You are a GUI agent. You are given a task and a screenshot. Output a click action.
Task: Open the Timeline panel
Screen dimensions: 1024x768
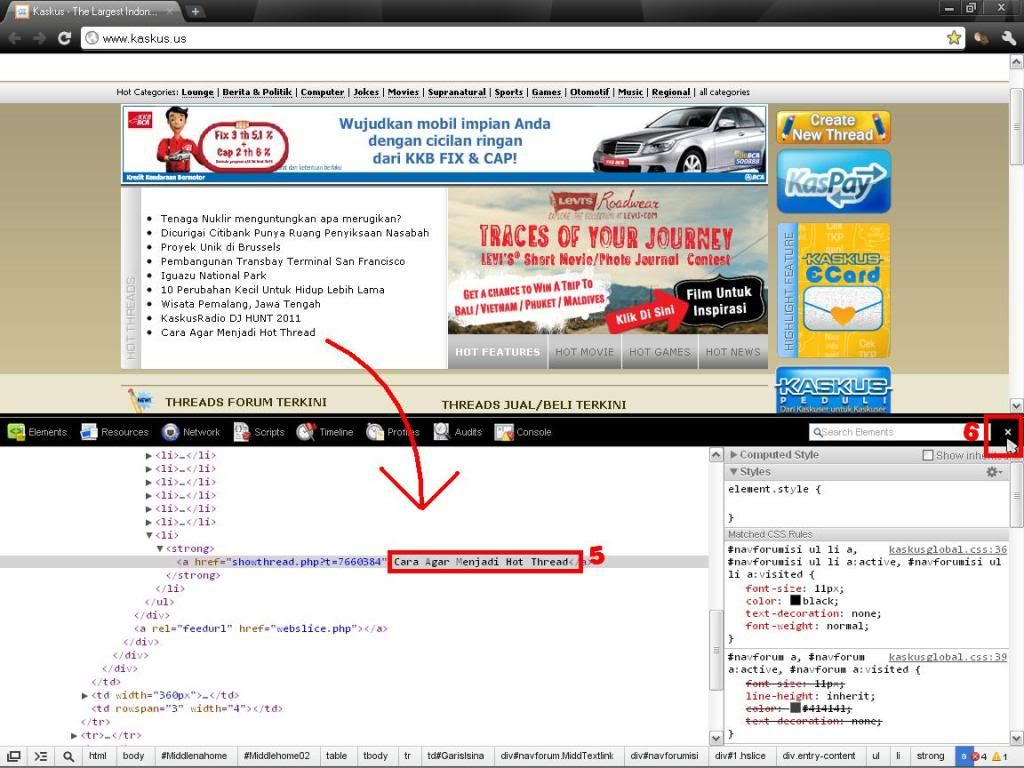pos(325,432)
